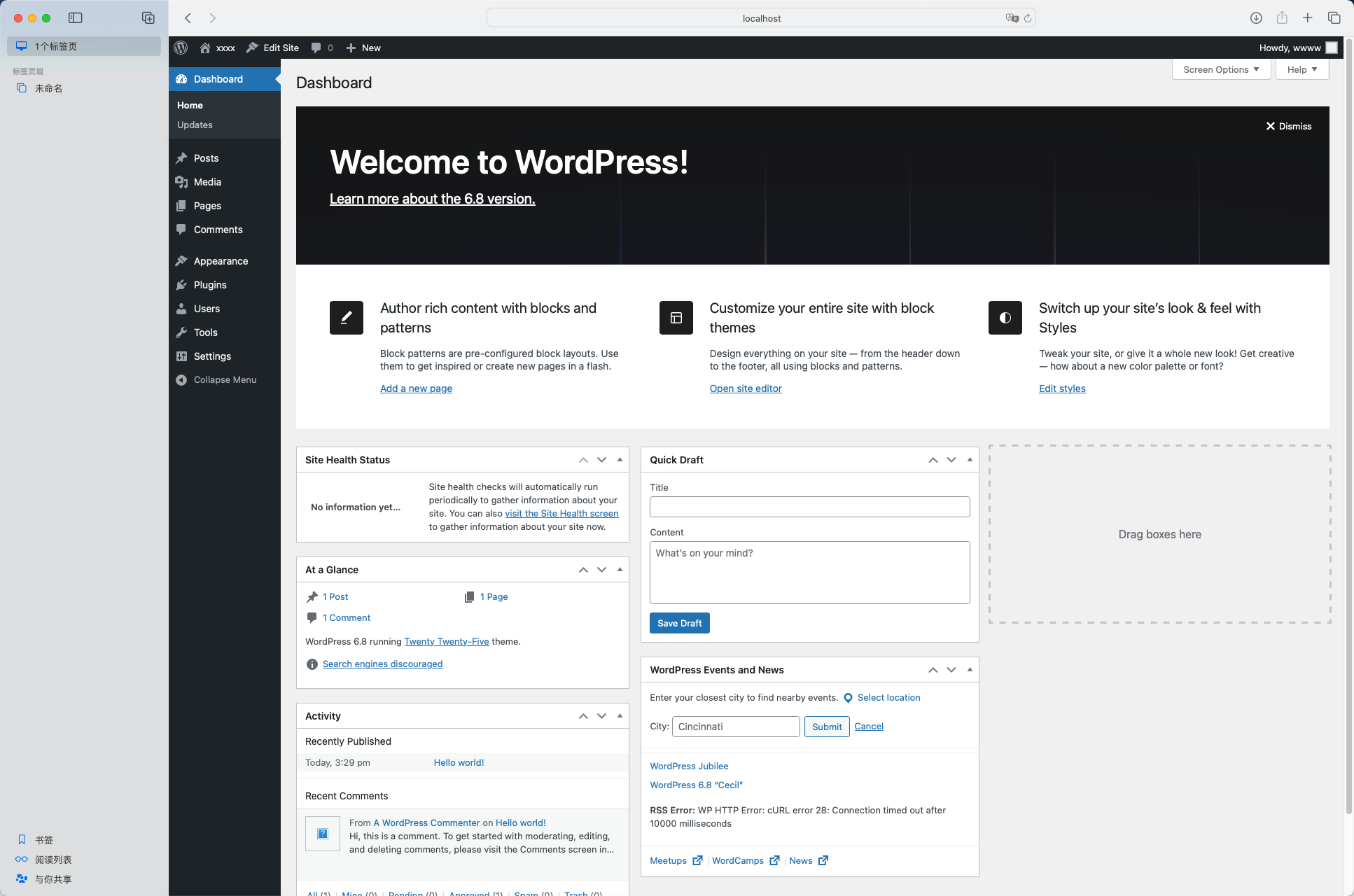Open Plugins via the plug icon

[x=183, y=285]
